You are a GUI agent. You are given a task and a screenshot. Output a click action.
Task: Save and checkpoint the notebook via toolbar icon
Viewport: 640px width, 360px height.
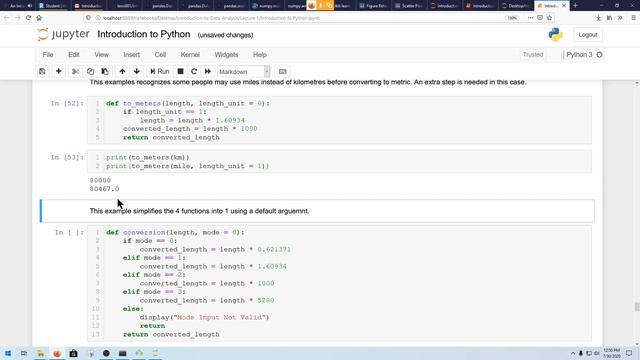42,71
